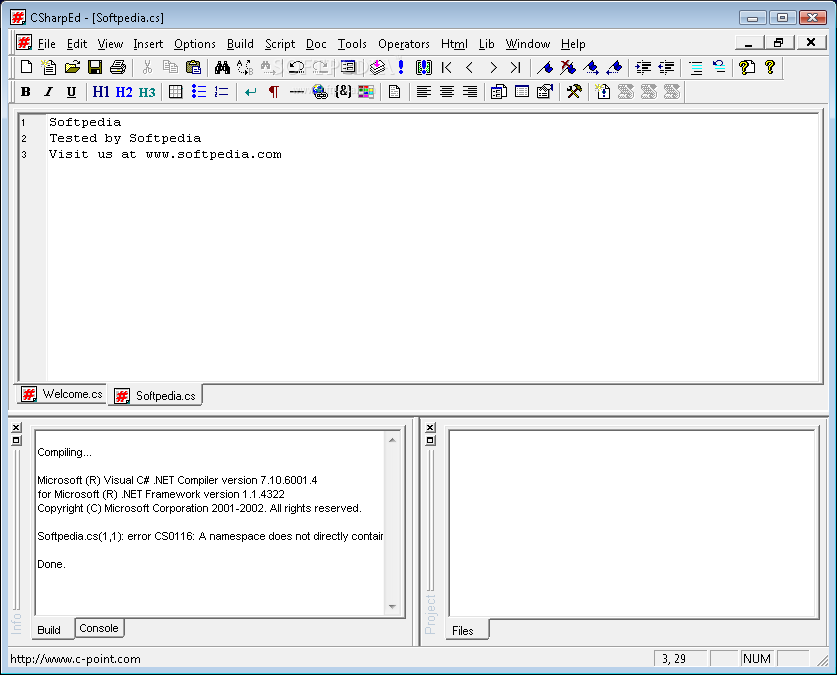
Task: Click the Replace A-to-B icon
Action: (x=245, y=67)
